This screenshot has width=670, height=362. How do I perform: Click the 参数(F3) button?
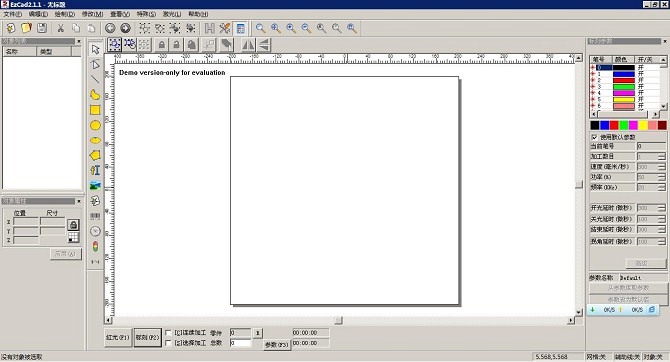click(277, 344)
